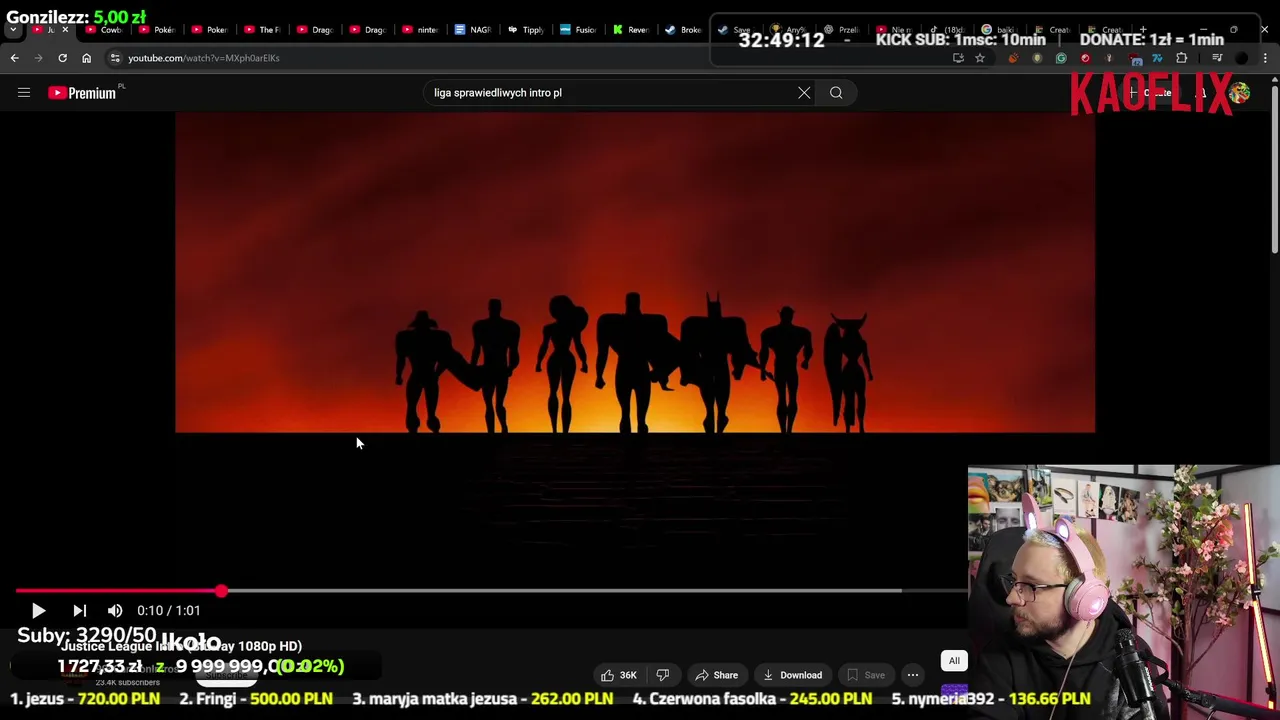
Task: Switch to the 'Fusior' tab
Action: (578, 29)
